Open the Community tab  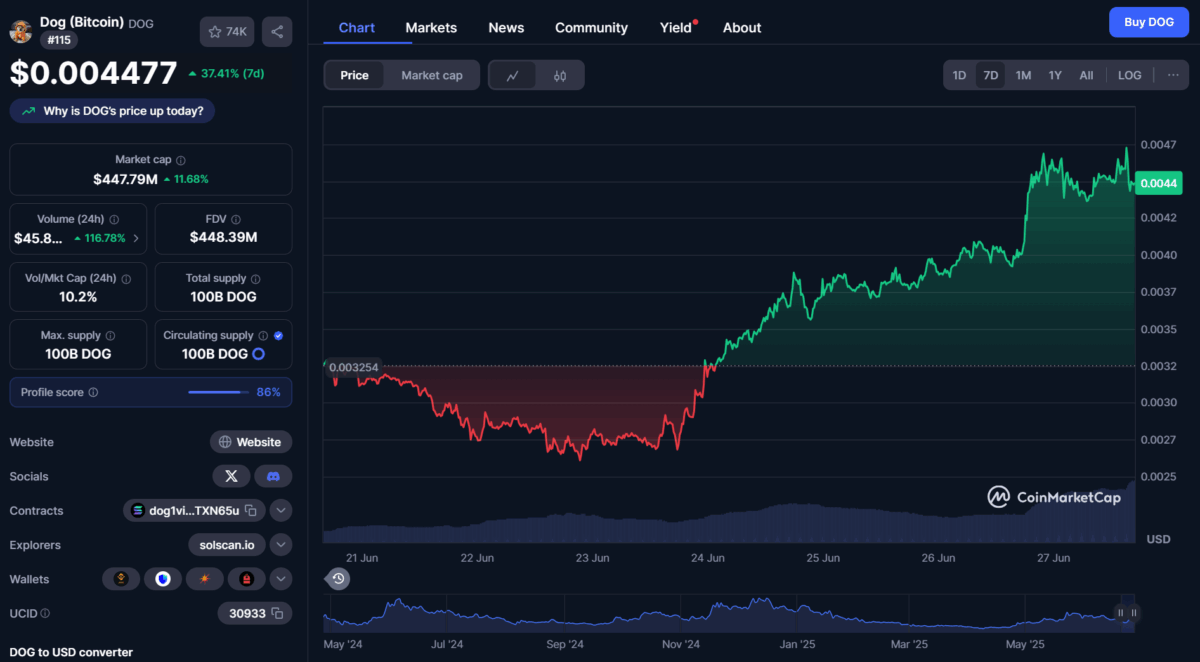(592, 27)
